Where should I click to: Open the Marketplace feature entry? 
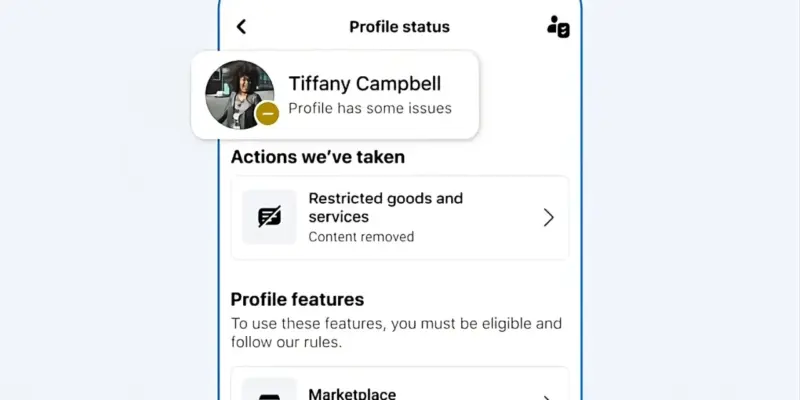point(351,394)
